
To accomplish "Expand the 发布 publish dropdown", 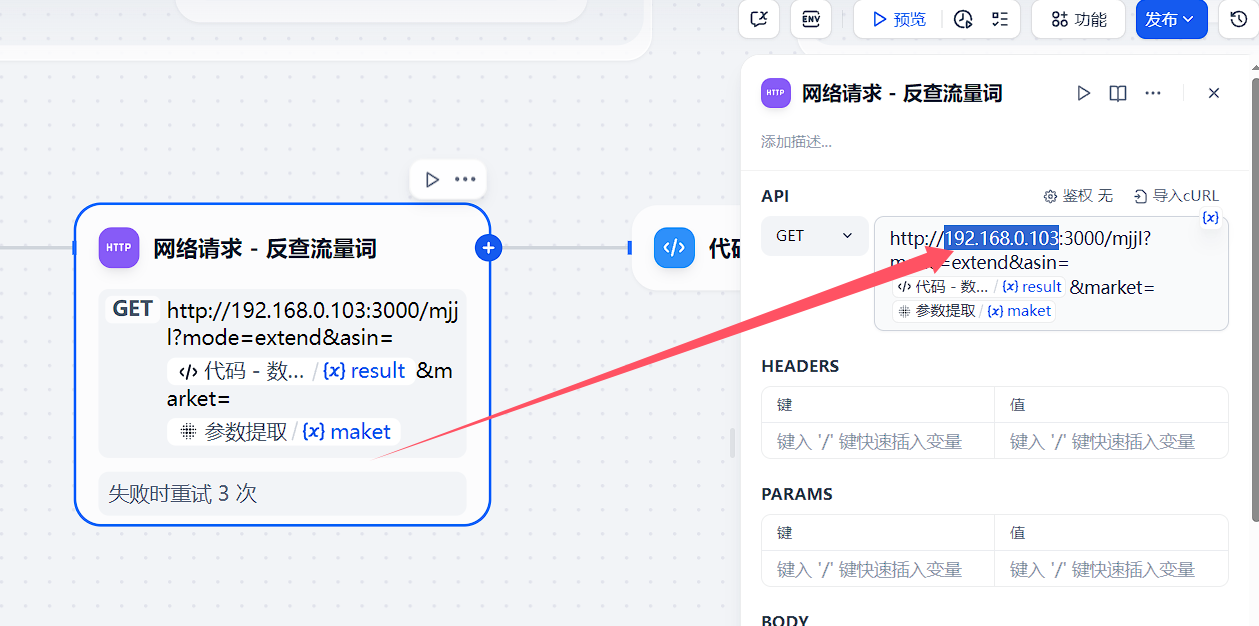I will point(1171,19).
